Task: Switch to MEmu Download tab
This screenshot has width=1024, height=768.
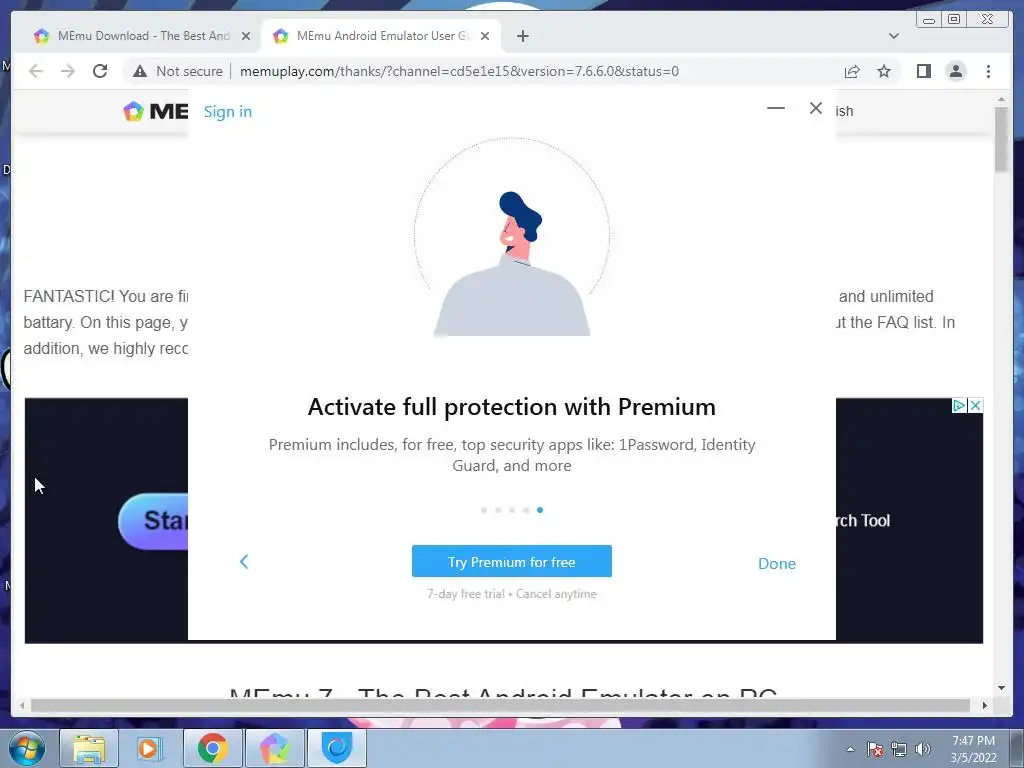Action: (x=142, y=36)
